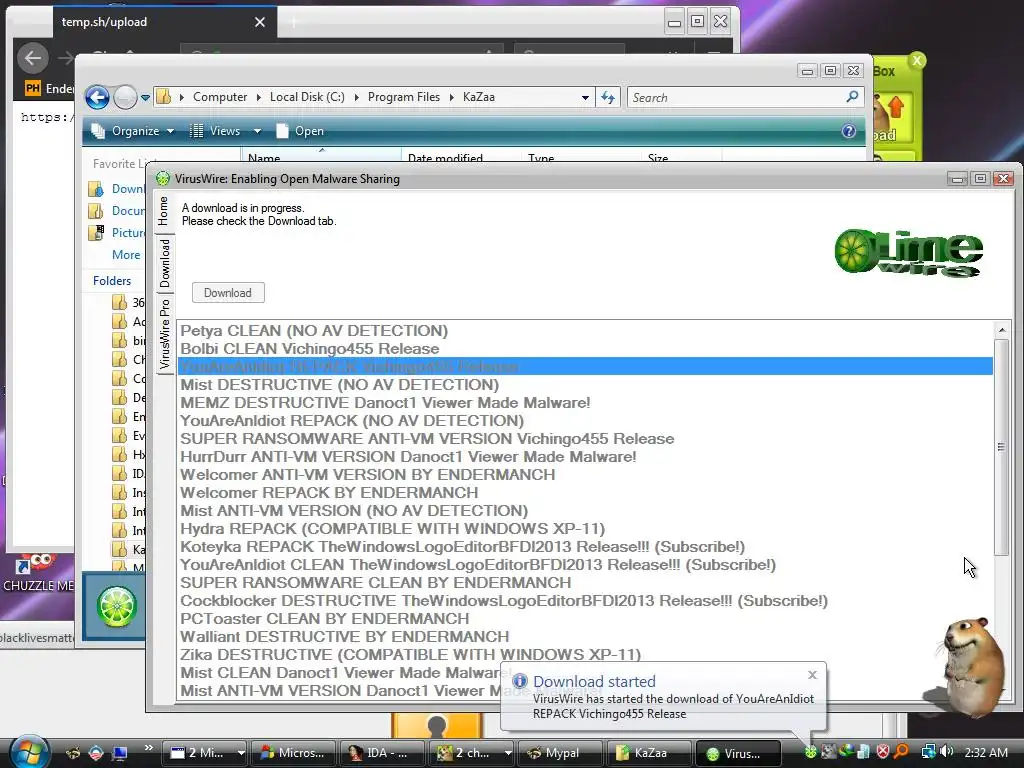
Task: Click the network connection tray icon
Action: [x=928, y=752]
